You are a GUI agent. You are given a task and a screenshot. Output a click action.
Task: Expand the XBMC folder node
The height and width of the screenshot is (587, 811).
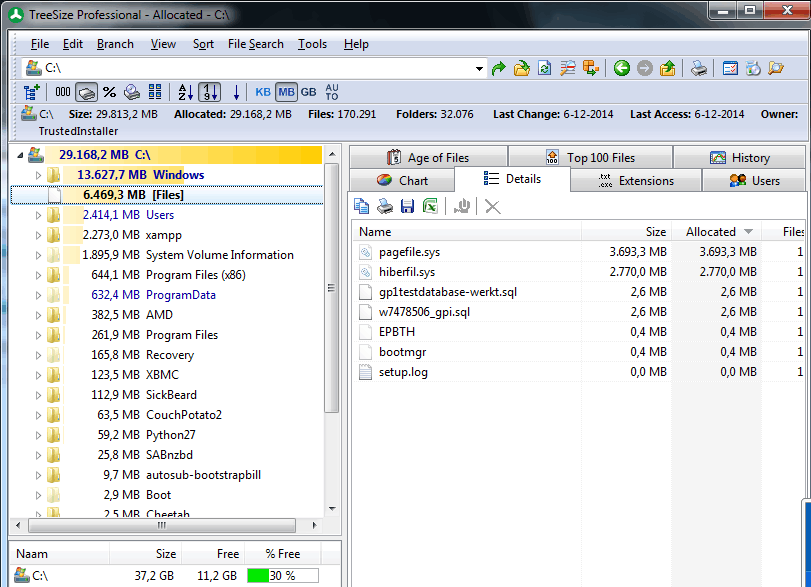(x=38, y=375)
